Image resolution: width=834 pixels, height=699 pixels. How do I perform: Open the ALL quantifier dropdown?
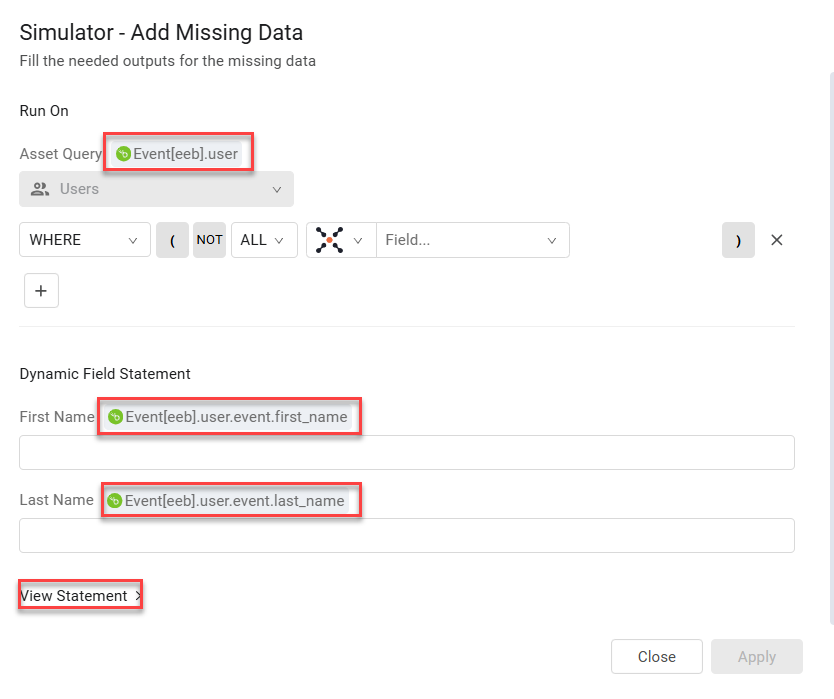(x=264, y=240)
